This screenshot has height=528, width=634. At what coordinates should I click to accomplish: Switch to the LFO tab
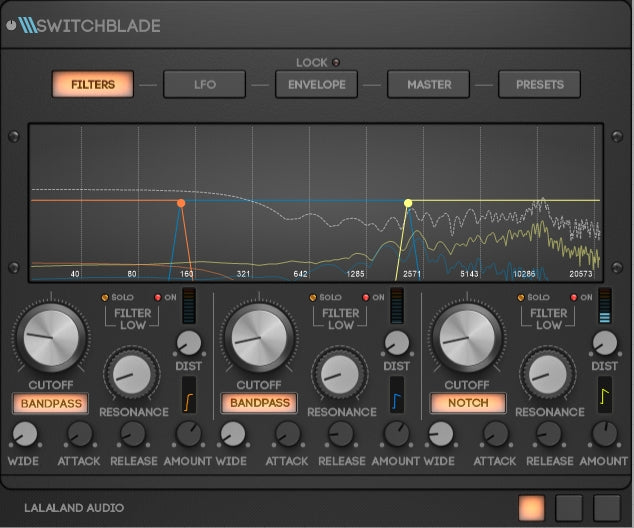click(x=204, y=85)
